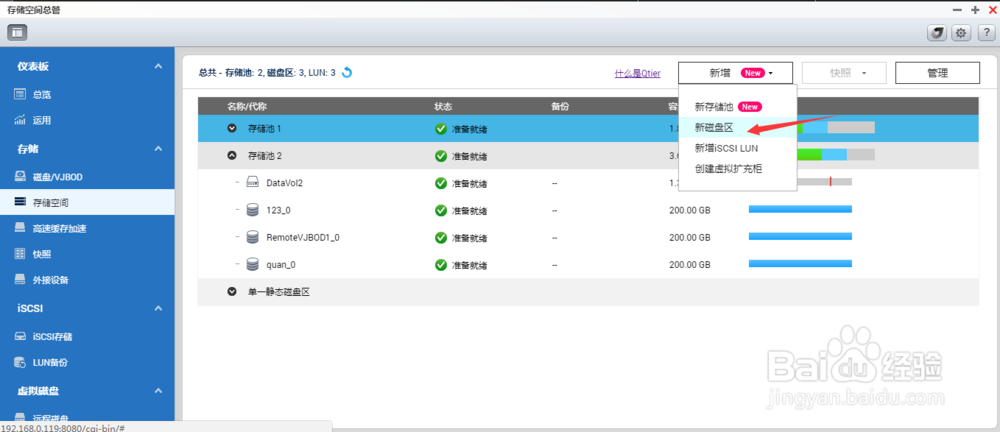1000x432 pixels.
Task: Click green status check of 存储池 1
Action: tap(440, 129)
